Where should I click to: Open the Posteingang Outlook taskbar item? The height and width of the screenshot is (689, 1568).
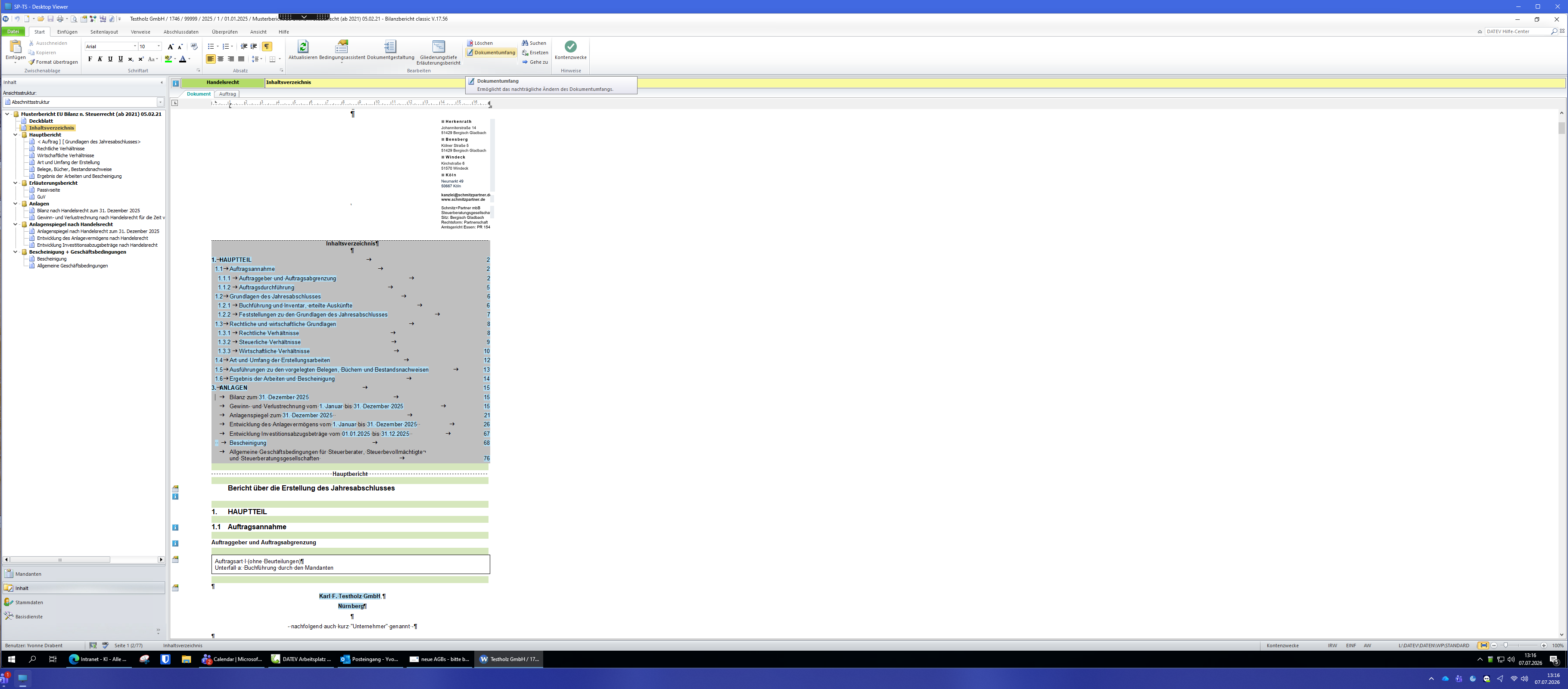point(370,659)
